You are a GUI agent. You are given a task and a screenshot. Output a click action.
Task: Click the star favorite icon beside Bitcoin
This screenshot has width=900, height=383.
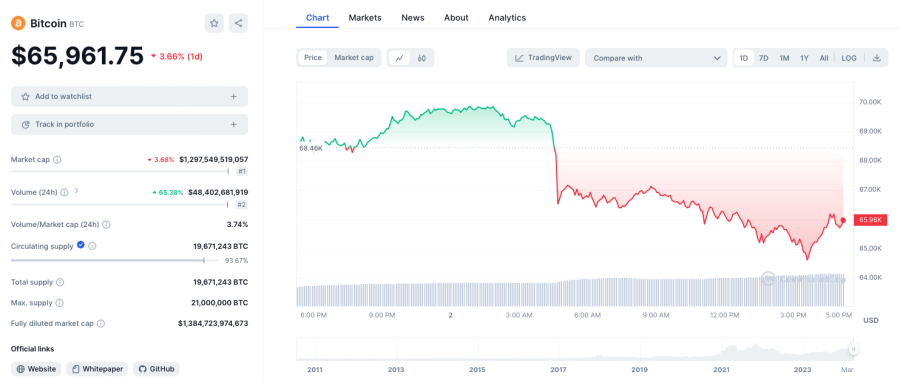(214, 24)
